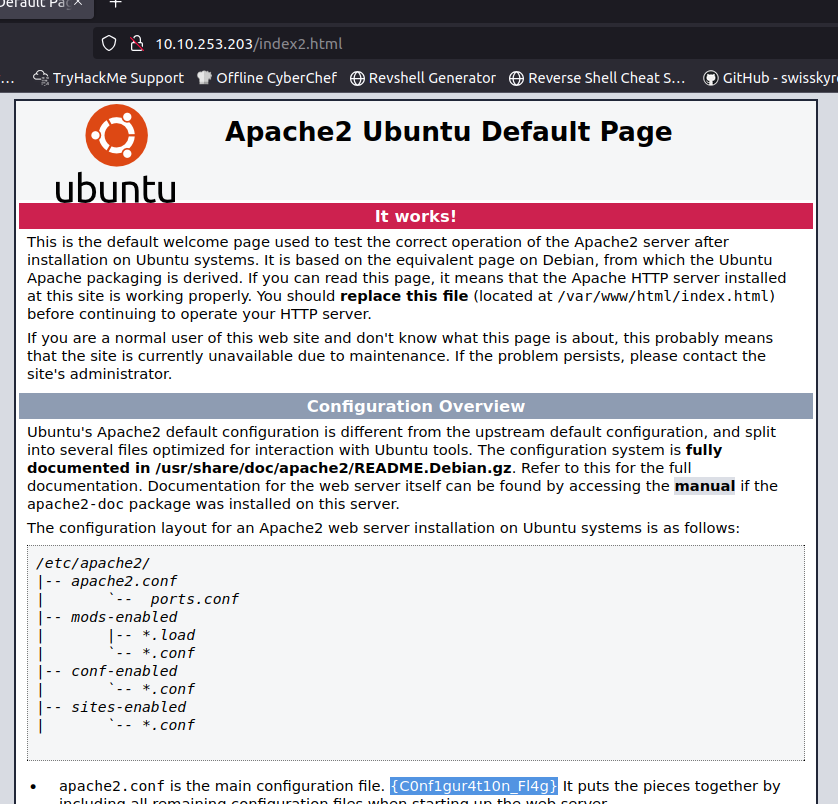Click the /etc/apache2/ line in the config tree

[x=92, y=563]
